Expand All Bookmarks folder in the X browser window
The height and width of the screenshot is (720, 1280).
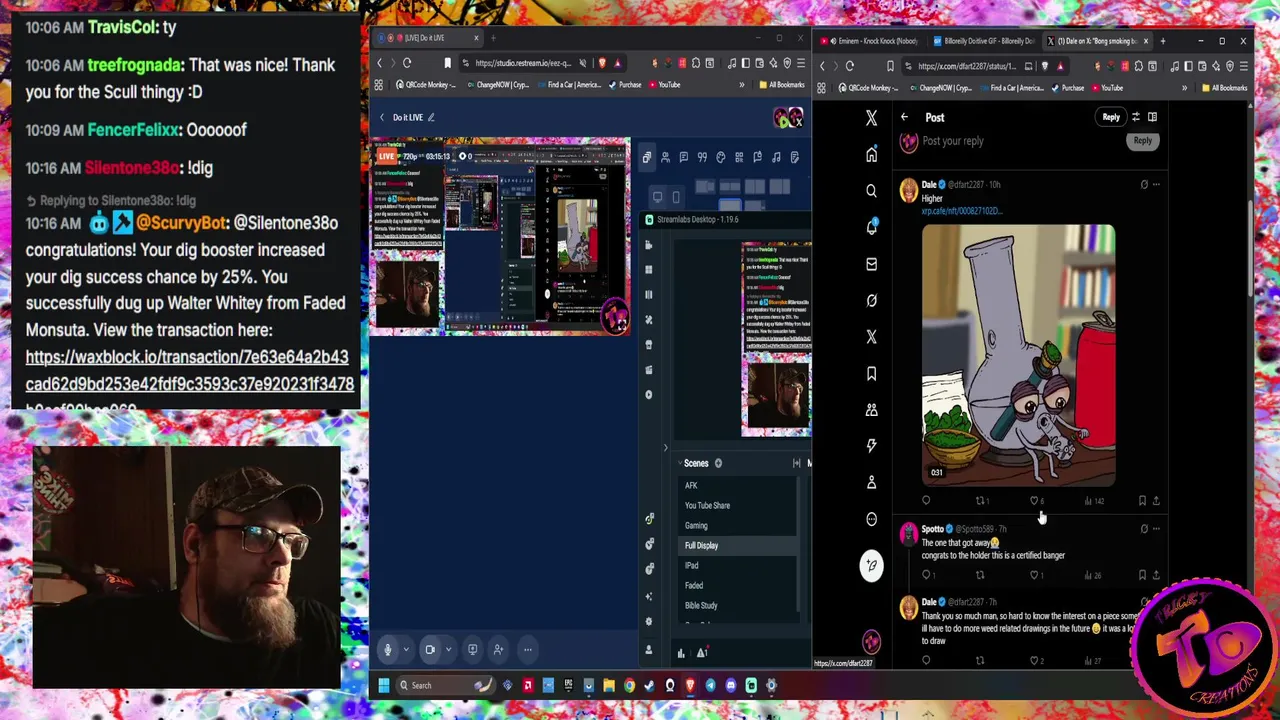[x=1224, y=88]
